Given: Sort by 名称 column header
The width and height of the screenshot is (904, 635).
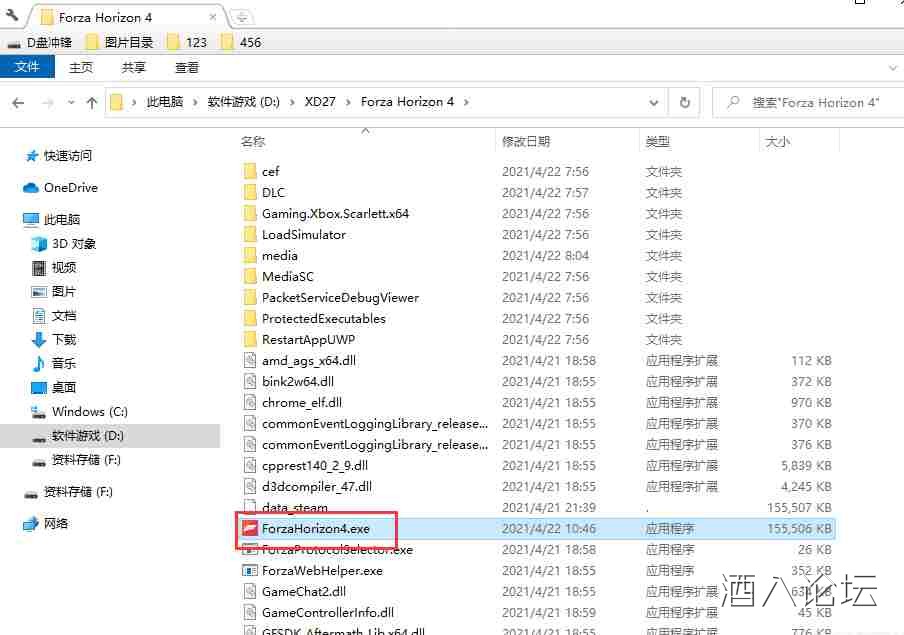Looking at the screenshot, I should (x=253, y=141).
